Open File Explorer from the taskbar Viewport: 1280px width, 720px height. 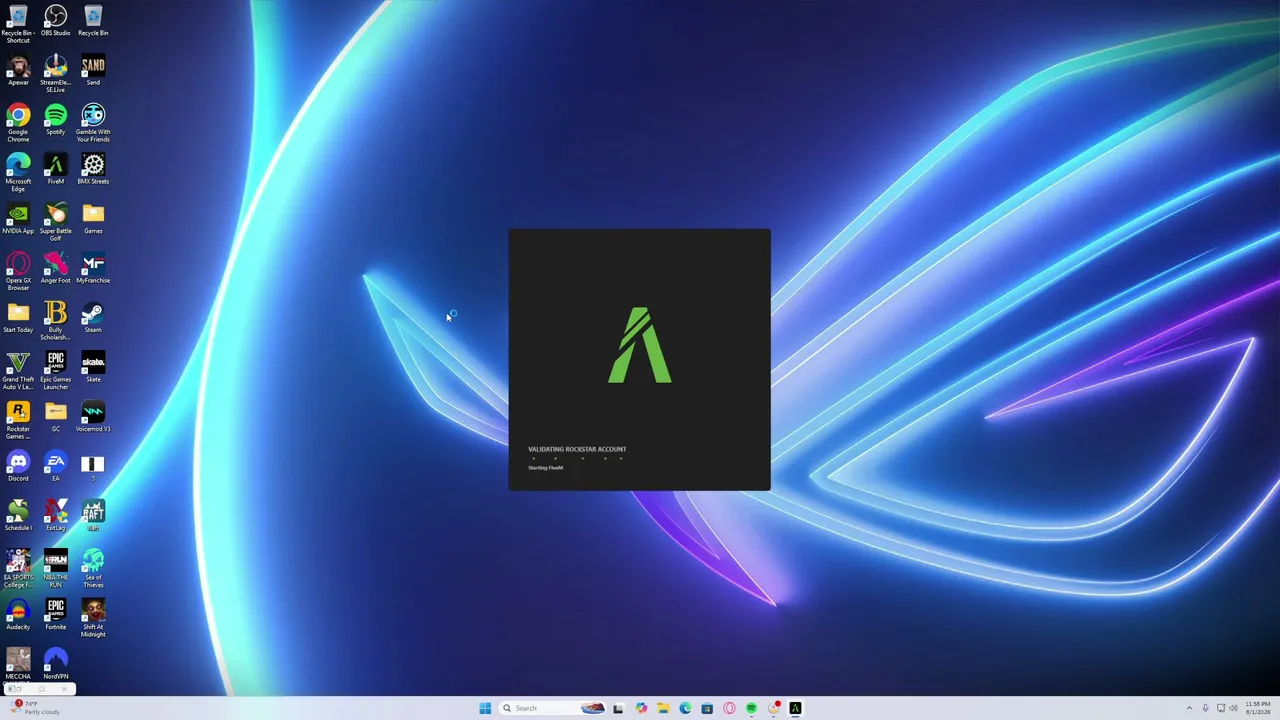point(663,708)
